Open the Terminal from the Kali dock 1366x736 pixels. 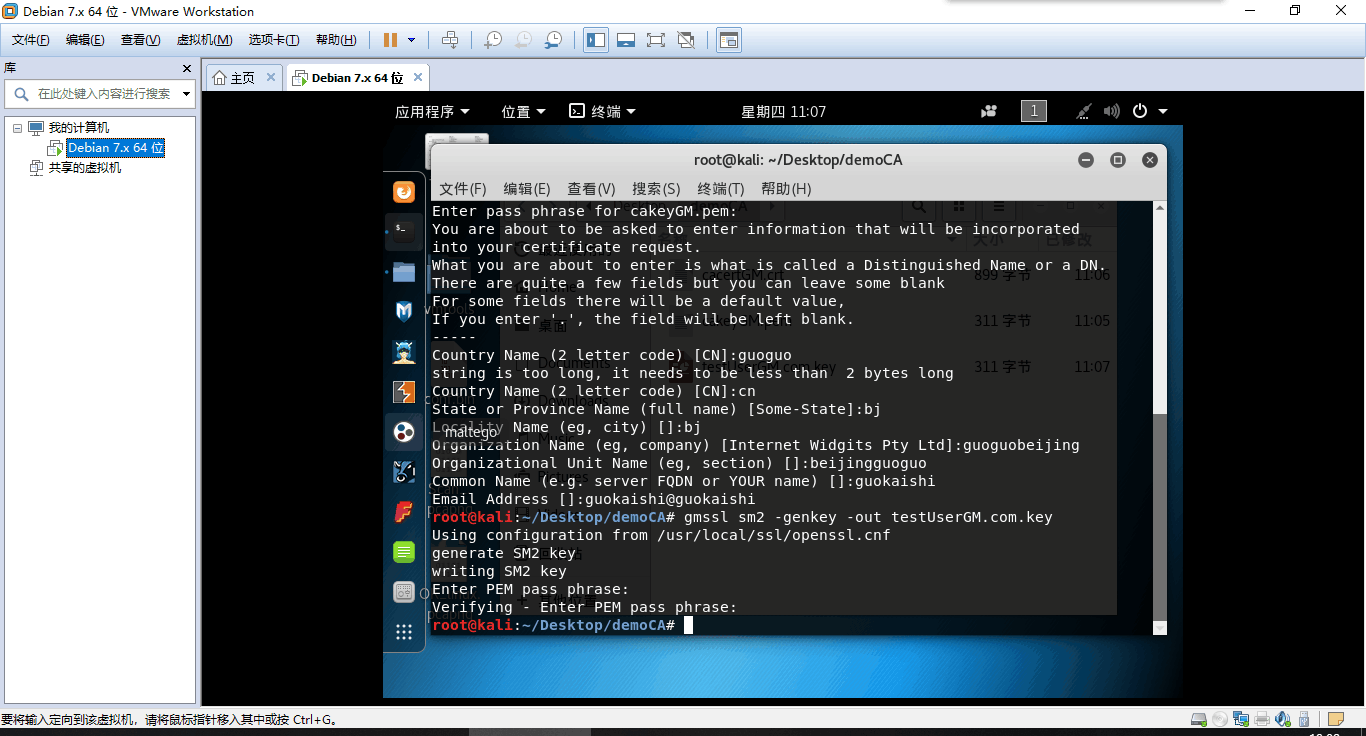(x=404, y=231)
